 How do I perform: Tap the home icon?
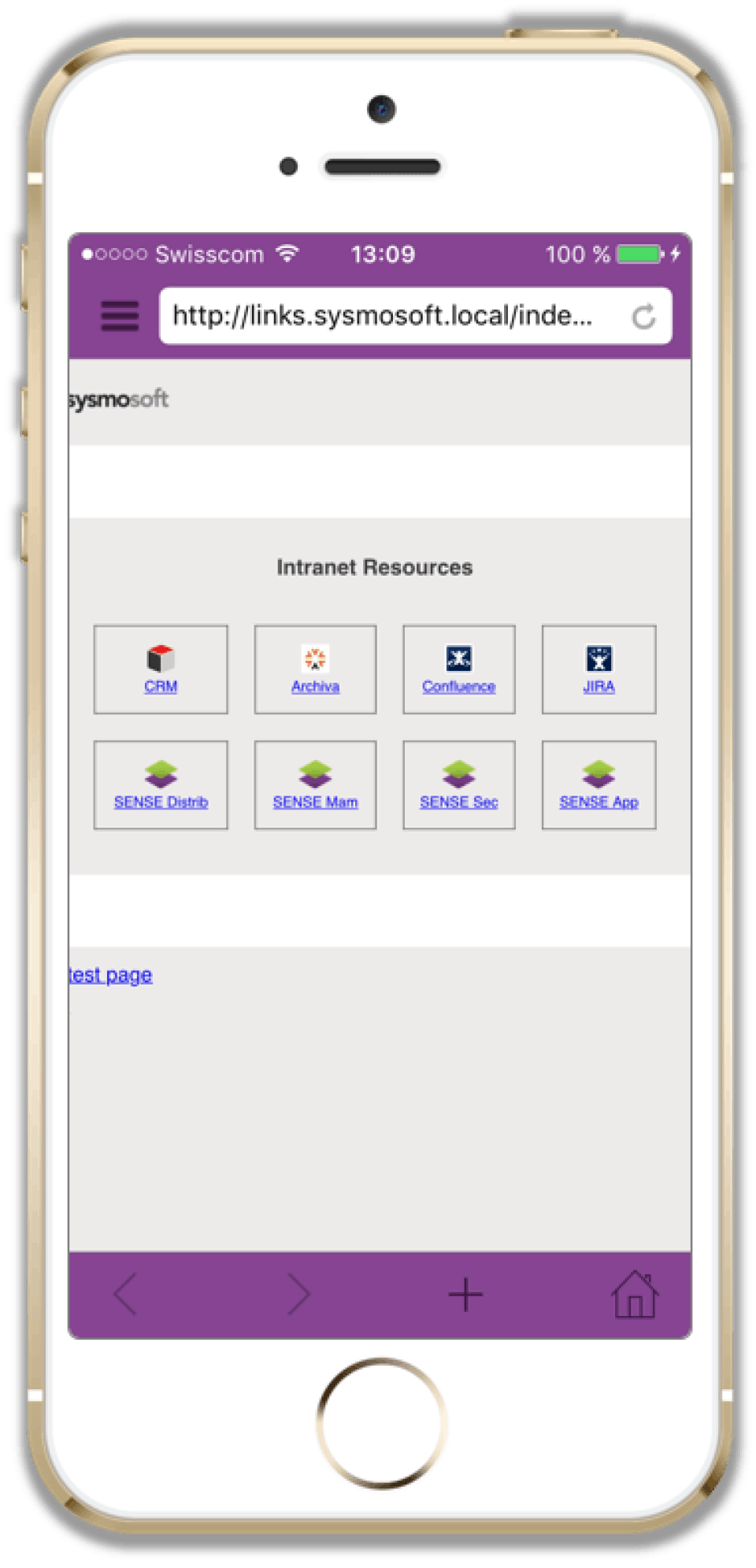(x=635, y=1293)
